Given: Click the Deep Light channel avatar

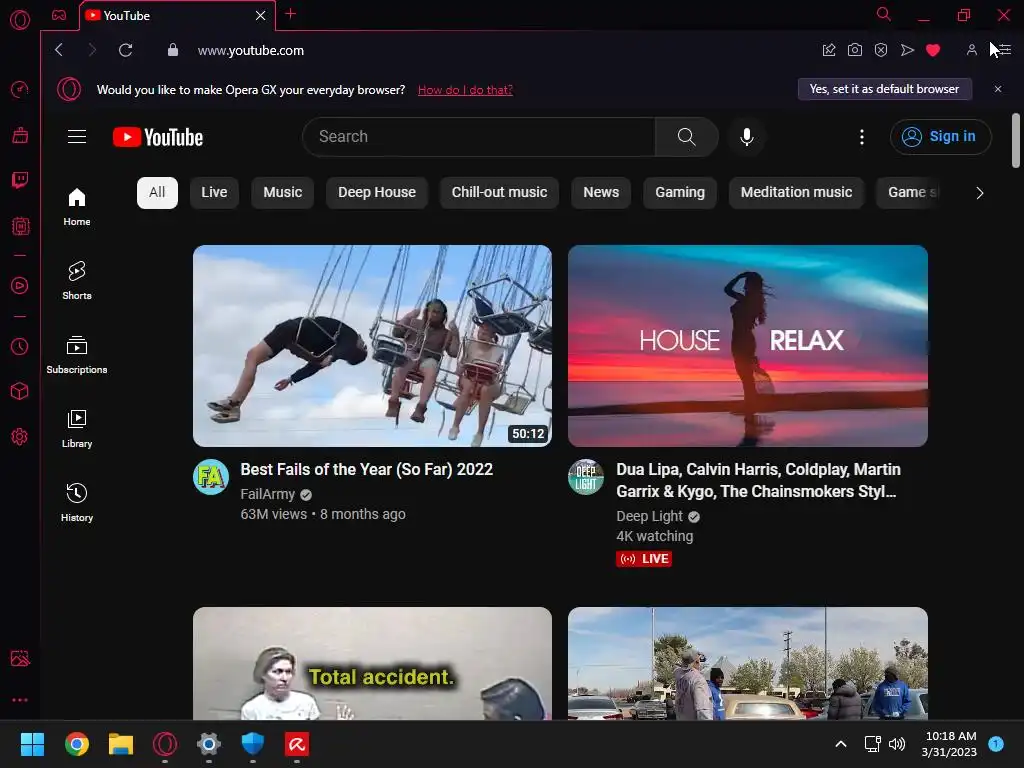Looking at the screenshot, I should point(586,477).
